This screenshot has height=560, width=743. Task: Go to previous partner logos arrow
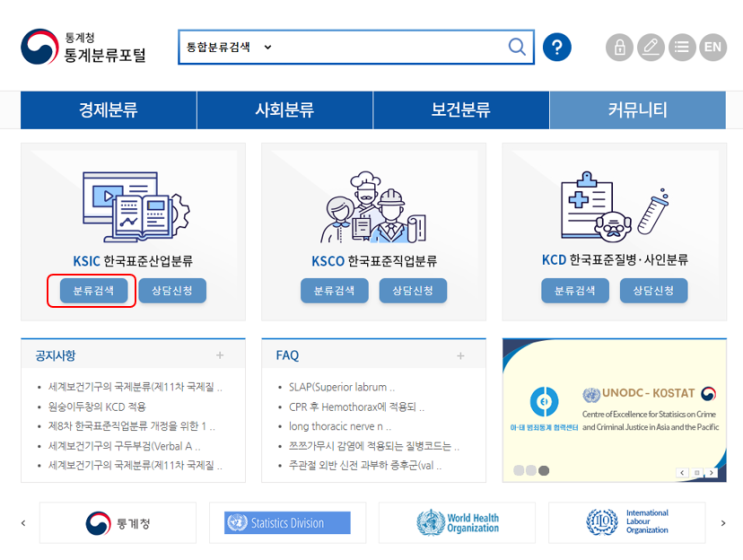pyautogui.click(x=23, y=523)
